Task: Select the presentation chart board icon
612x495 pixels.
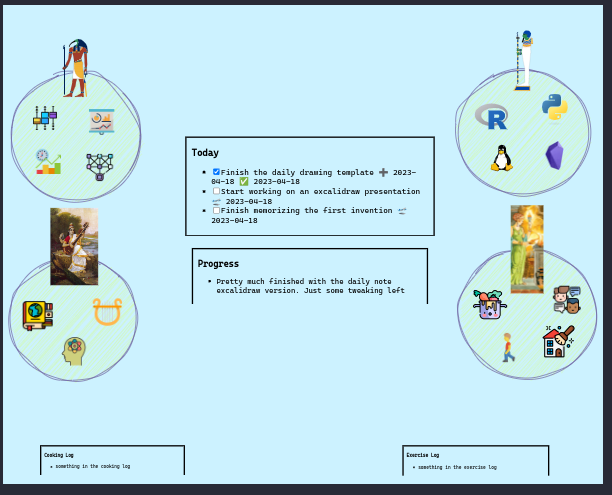Action: coord(101,121)
